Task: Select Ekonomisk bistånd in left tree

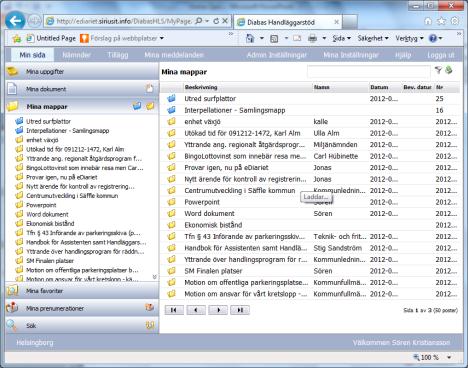Action: (50, 224)
